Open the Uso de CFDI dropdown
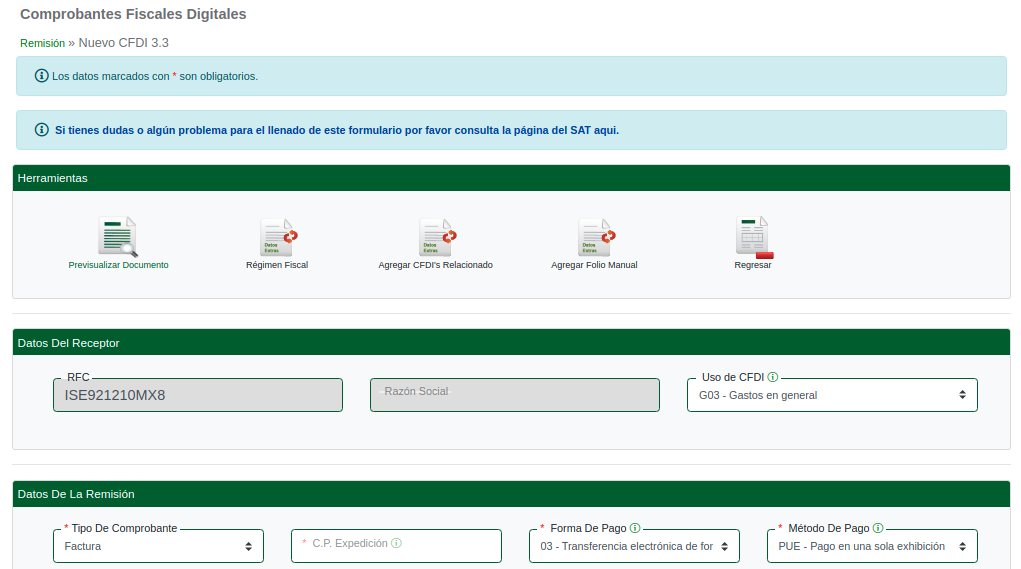 831,395
